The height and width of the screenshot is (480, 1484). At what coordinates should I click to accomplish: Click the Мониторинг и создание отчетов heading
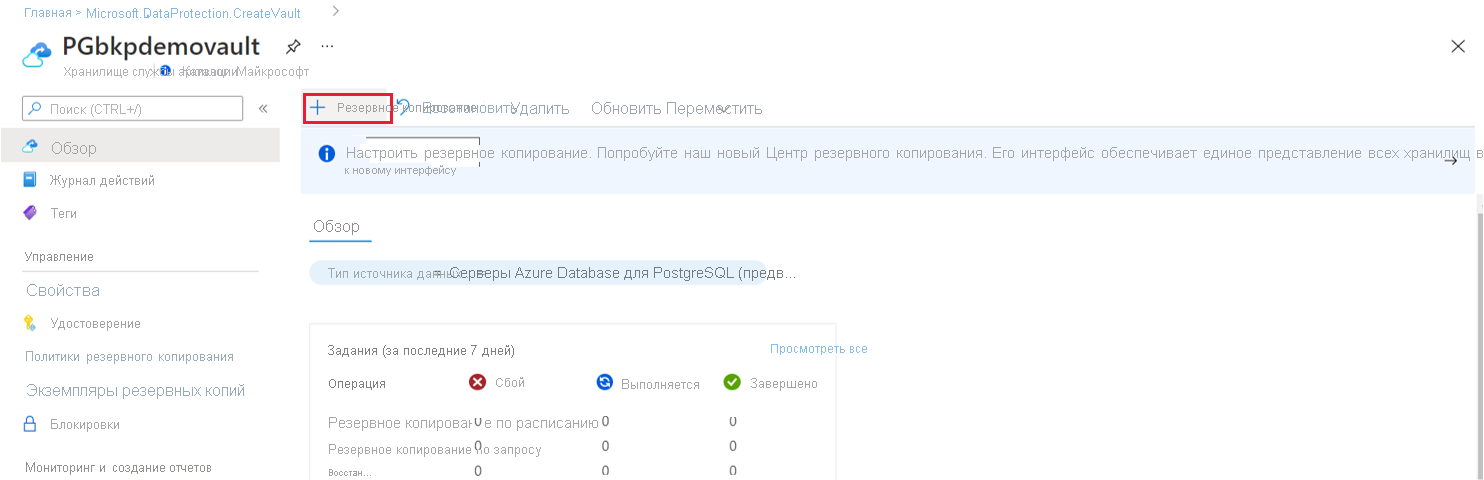(x=118, y=468)
